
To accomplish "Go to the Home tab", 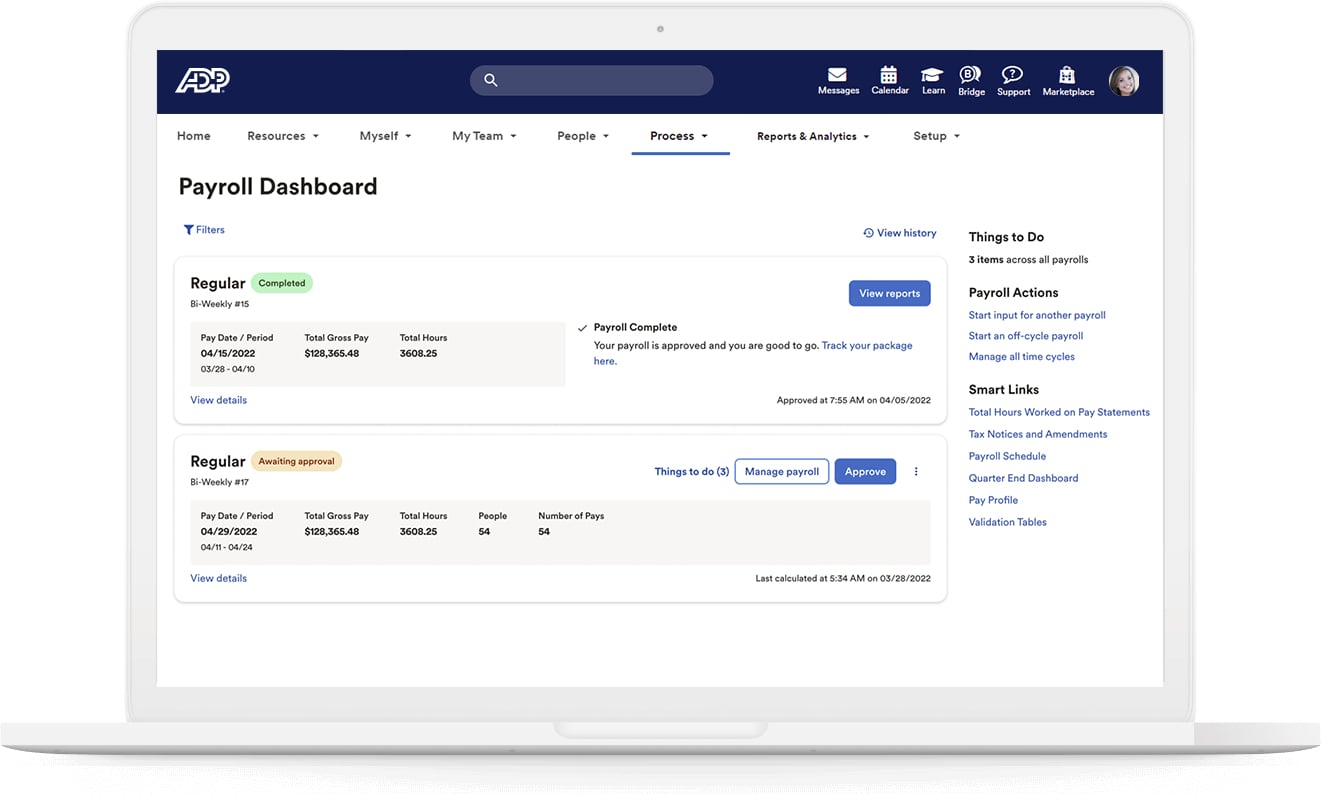I will [x=194, y=136].
